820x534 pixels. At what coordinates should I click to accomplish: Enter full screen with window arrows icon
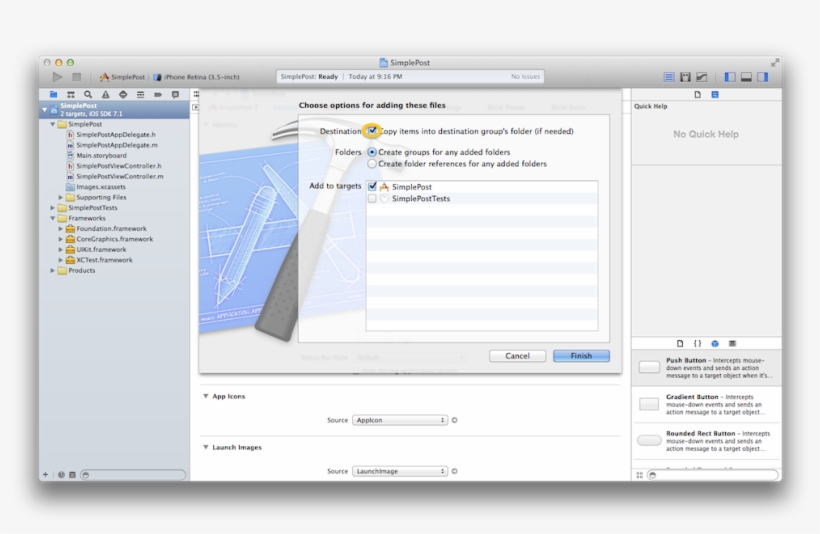pyautogui.click(x=775, y=63)
